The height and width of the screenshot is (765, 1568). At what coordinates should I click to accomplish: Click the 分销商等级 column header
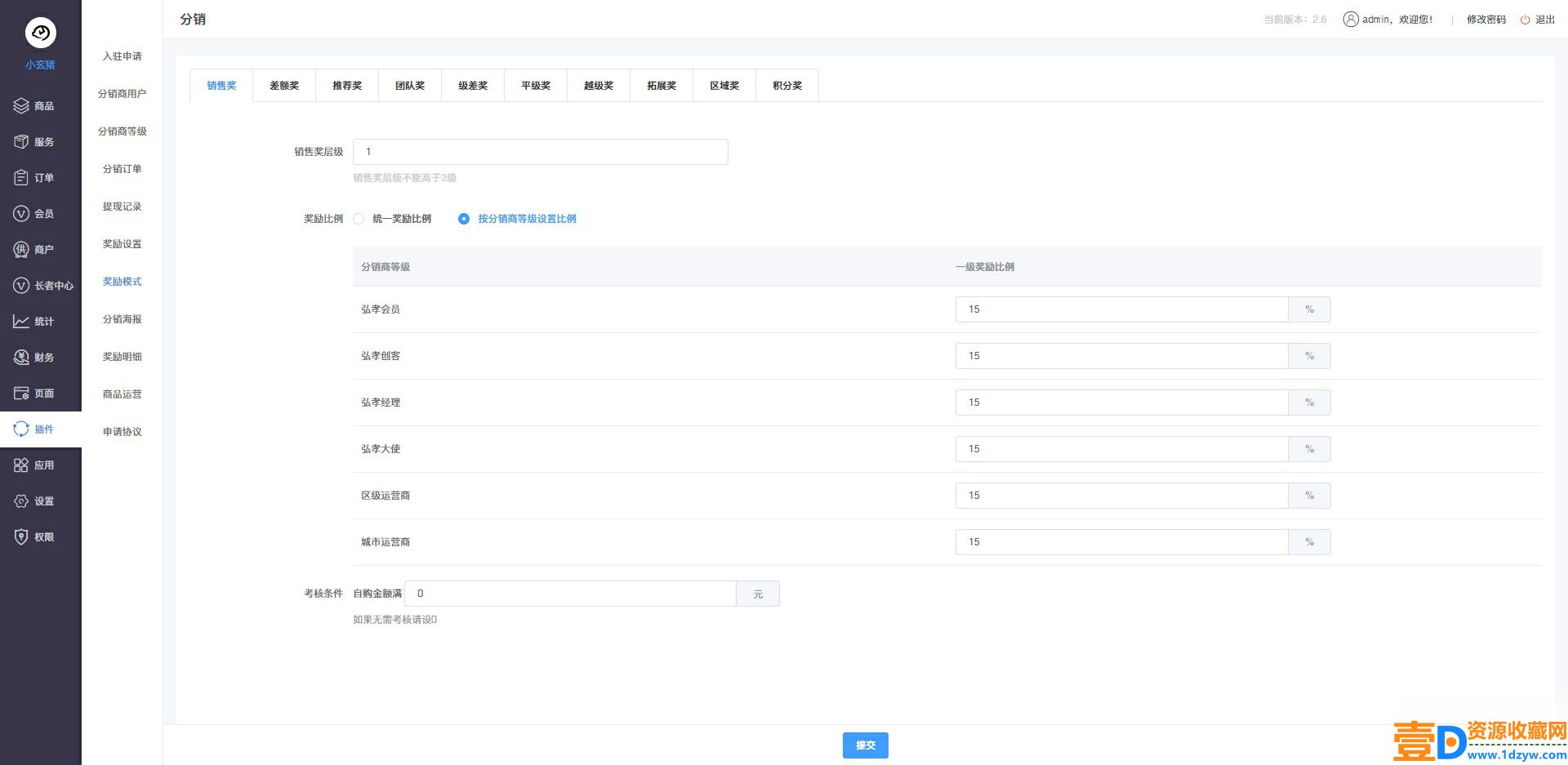385,267
